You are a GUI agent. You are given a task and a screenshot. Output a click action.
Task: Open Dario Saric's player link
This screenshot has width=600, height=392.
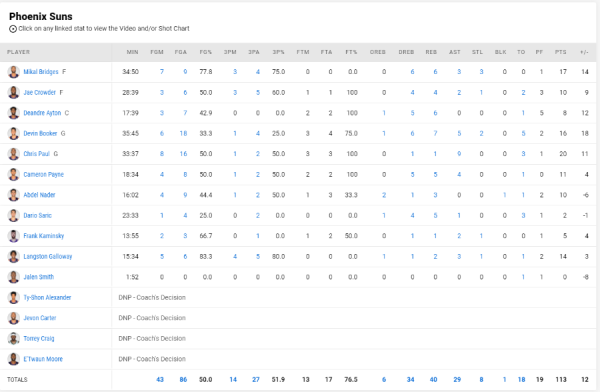[38, 216]
